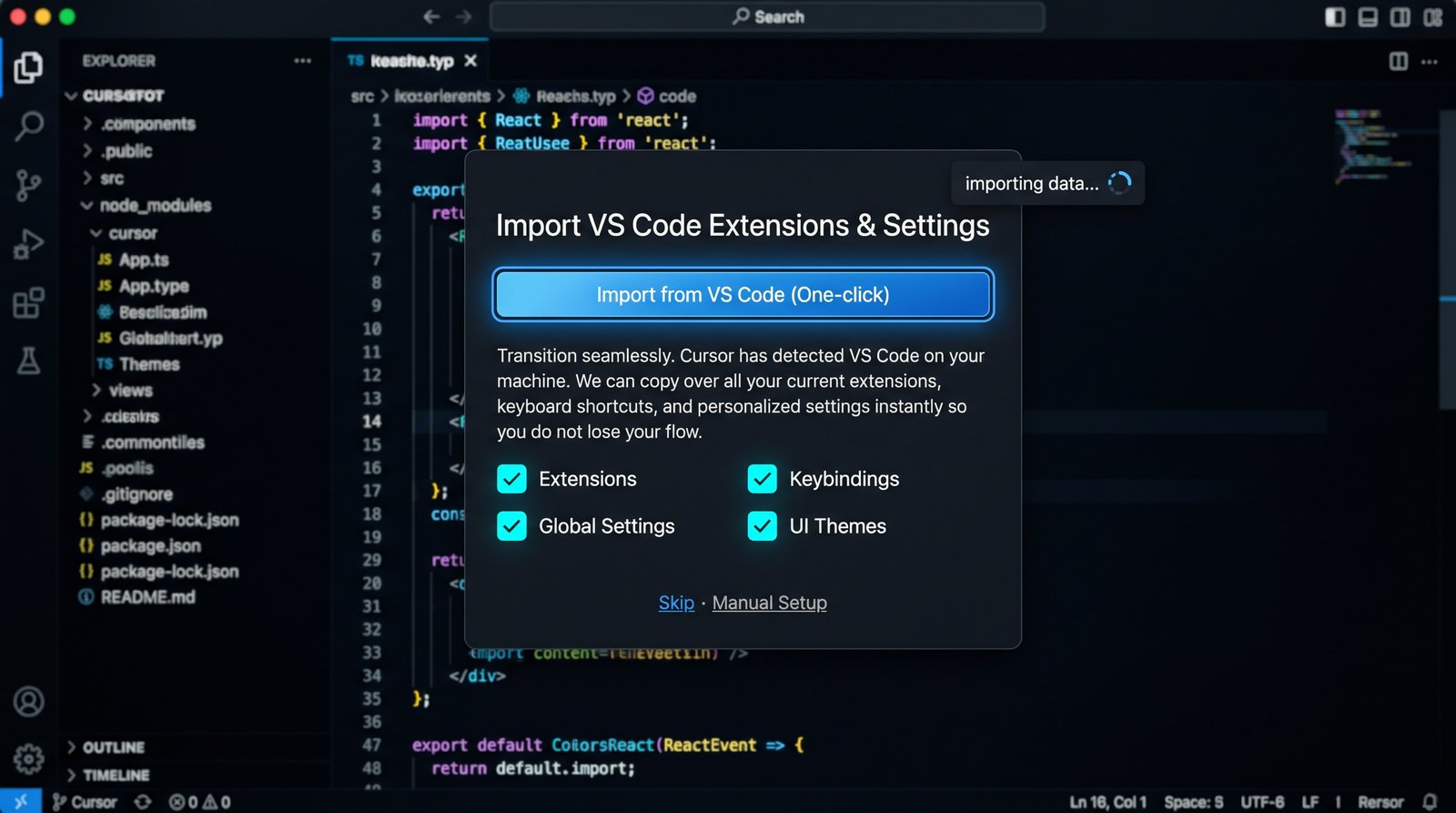
Task: Open errors and warnings status item
Action: point(199,802)
